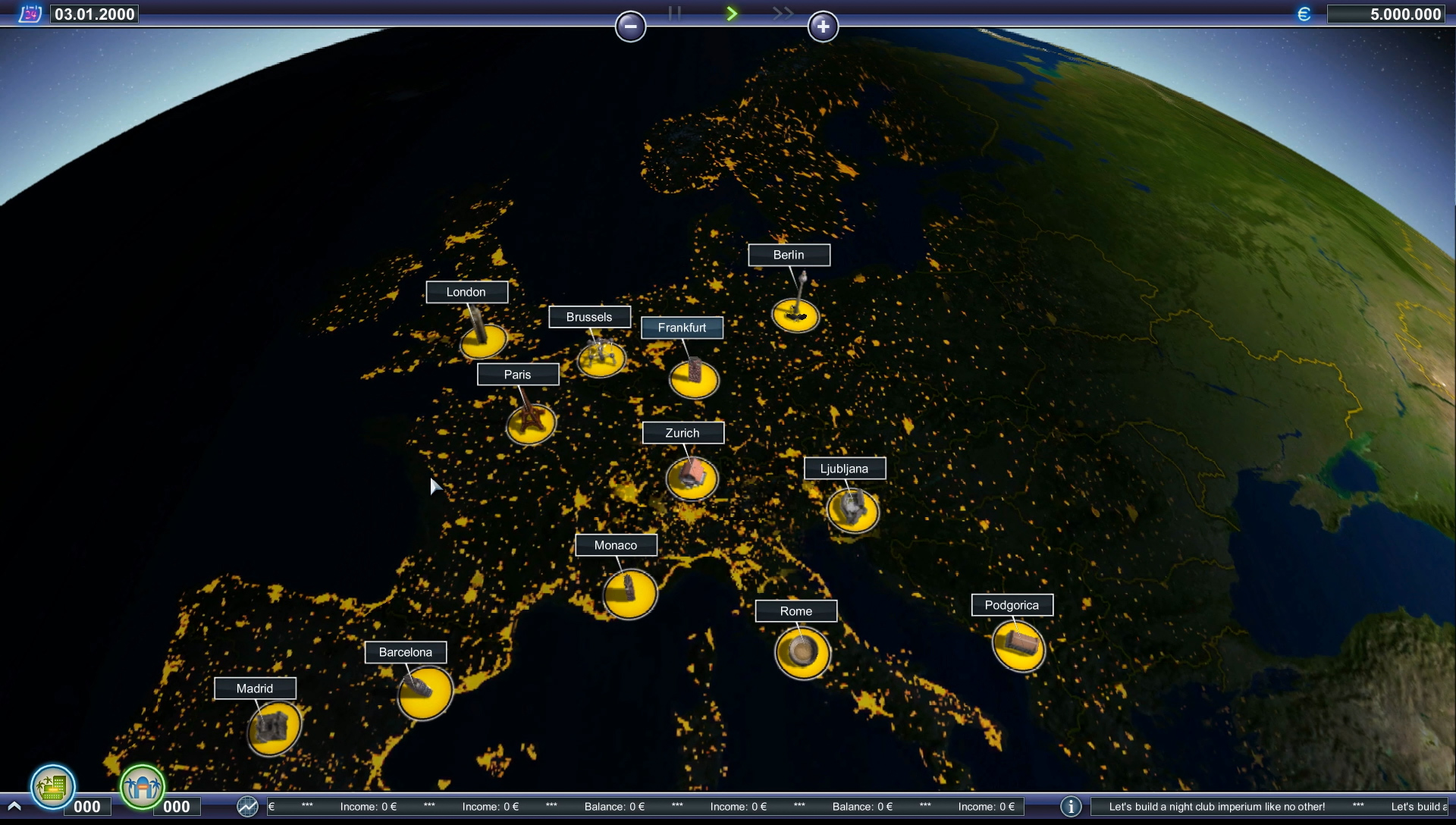Select the Paris city marker with Eiffel Tower
This screenshot has height=825, width=1456.
531,425
